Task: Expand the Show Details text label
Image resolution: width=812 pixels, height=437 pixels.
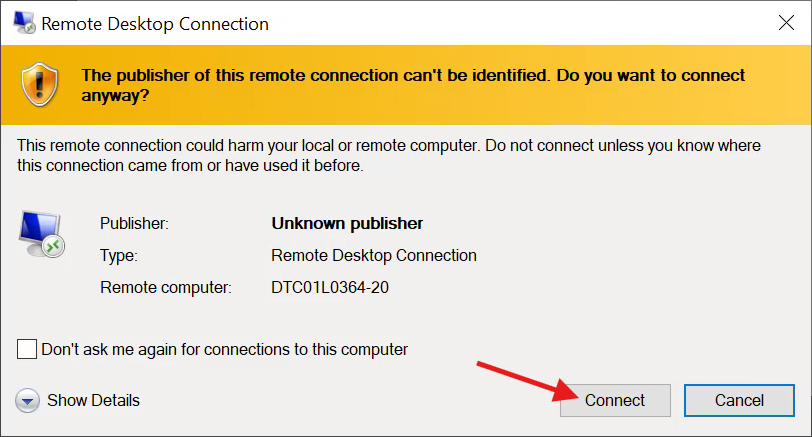Action: click(94, 401)
